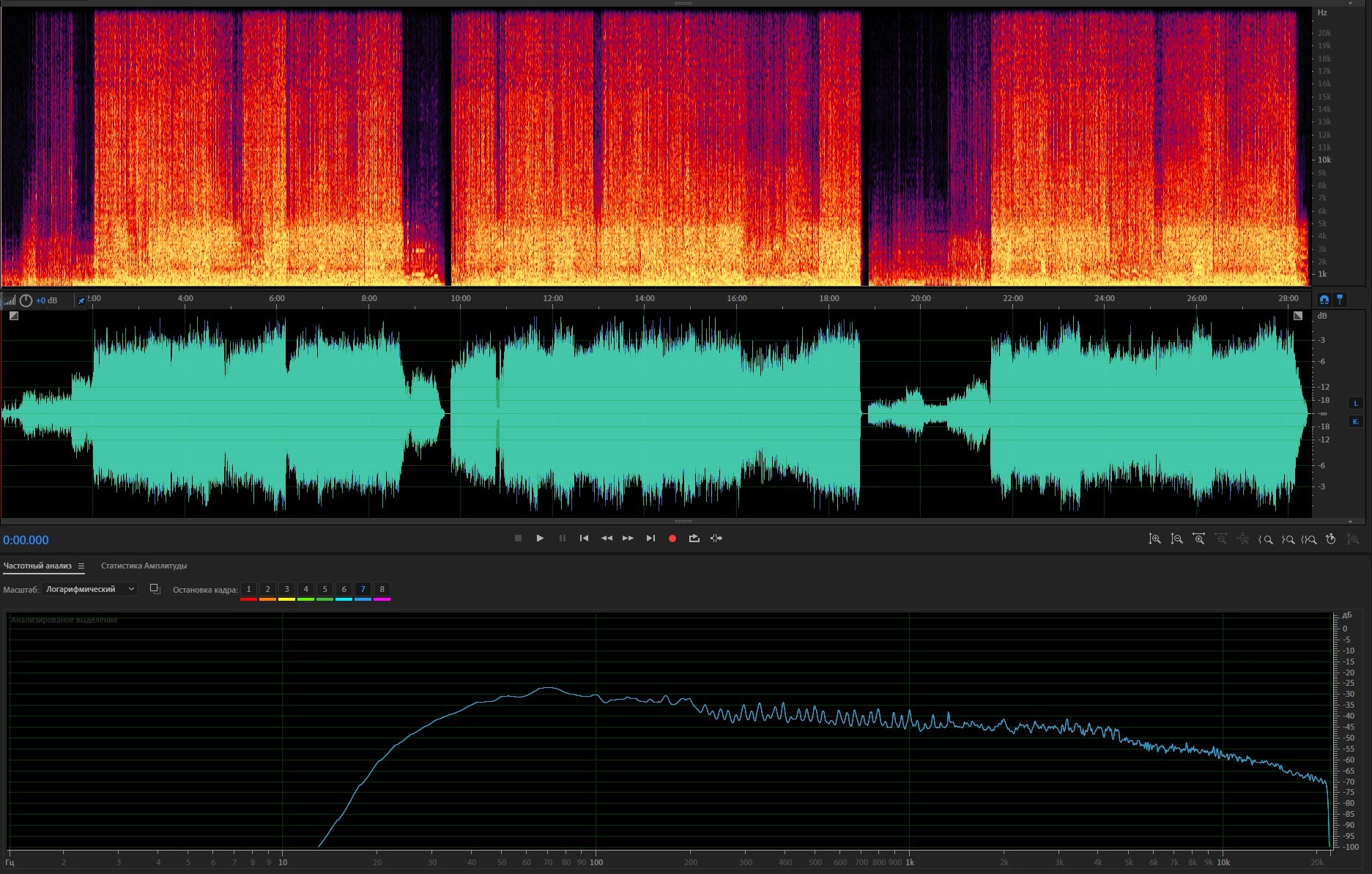Open Частотный анализ panel menu
1372x874 pixels.
pos(81,566)
